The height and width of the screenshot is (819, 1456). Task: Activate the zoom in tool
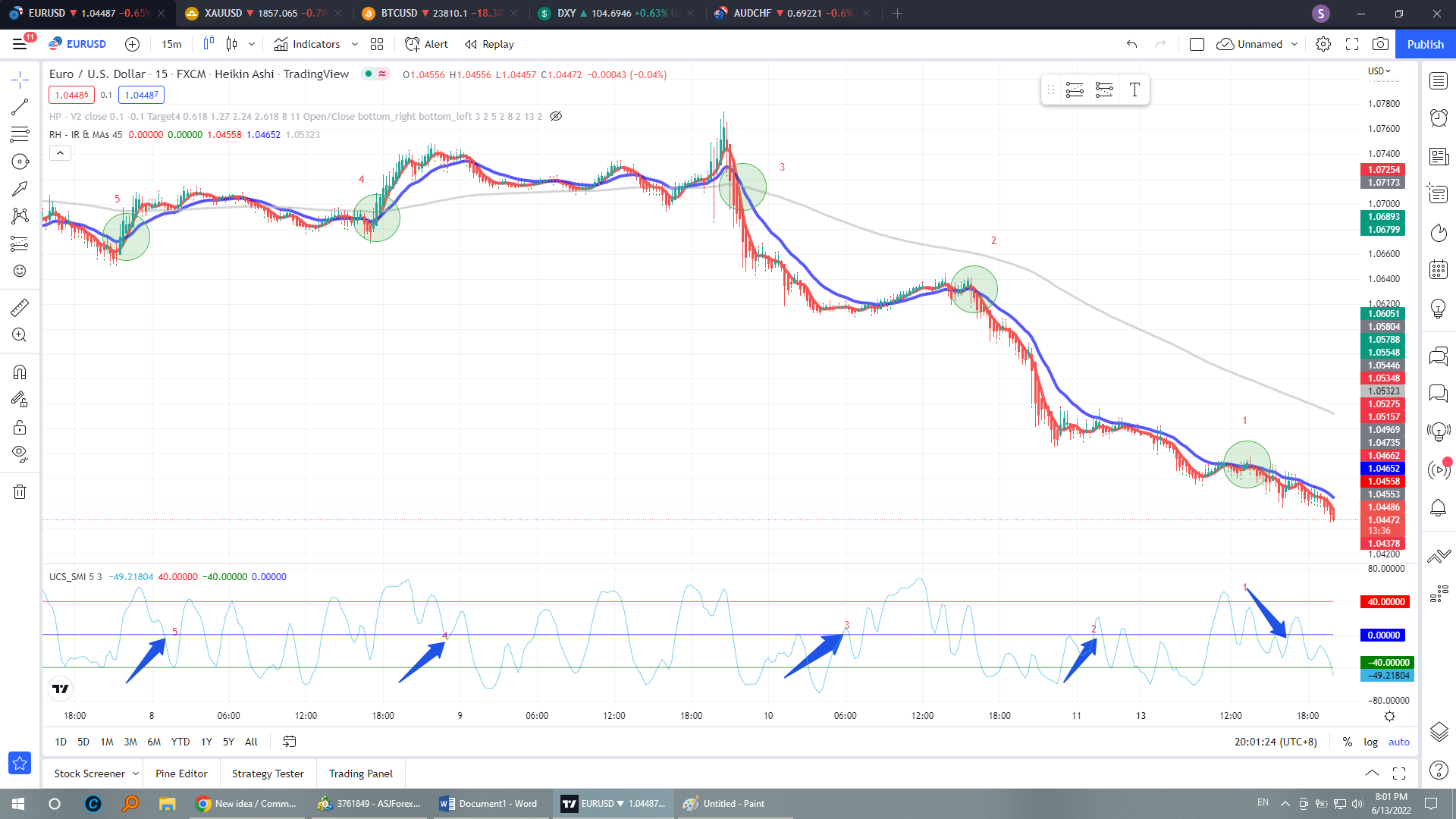coord(20,334)
